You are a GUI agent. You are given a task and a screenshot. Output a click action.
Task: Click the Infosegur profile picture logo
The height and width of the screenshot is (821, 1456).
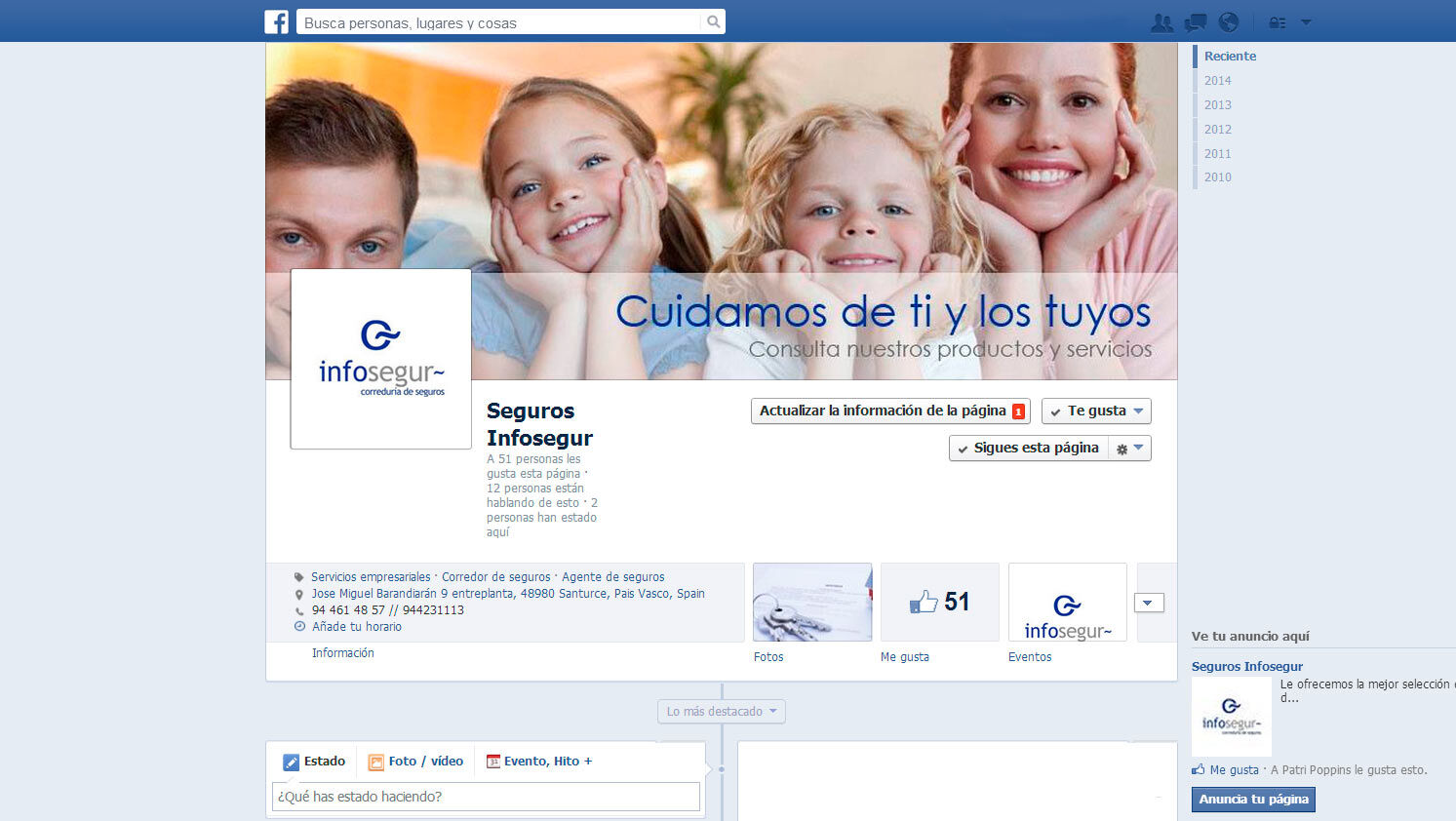pos(381,359)
